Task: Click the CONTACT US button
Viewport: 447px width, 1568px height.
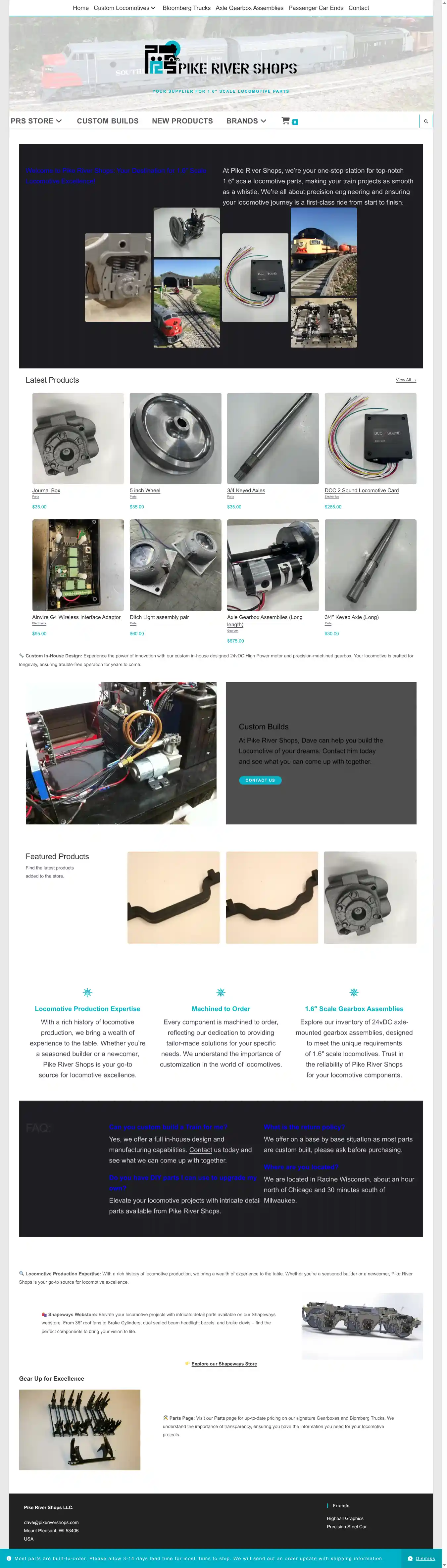Action: tap(260, 780)
